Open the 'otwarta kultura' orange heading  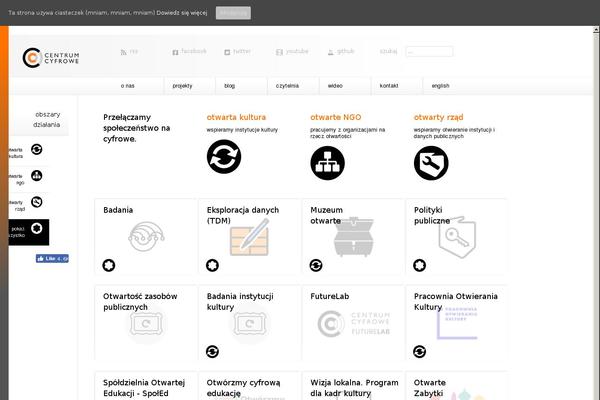[236, 117]
